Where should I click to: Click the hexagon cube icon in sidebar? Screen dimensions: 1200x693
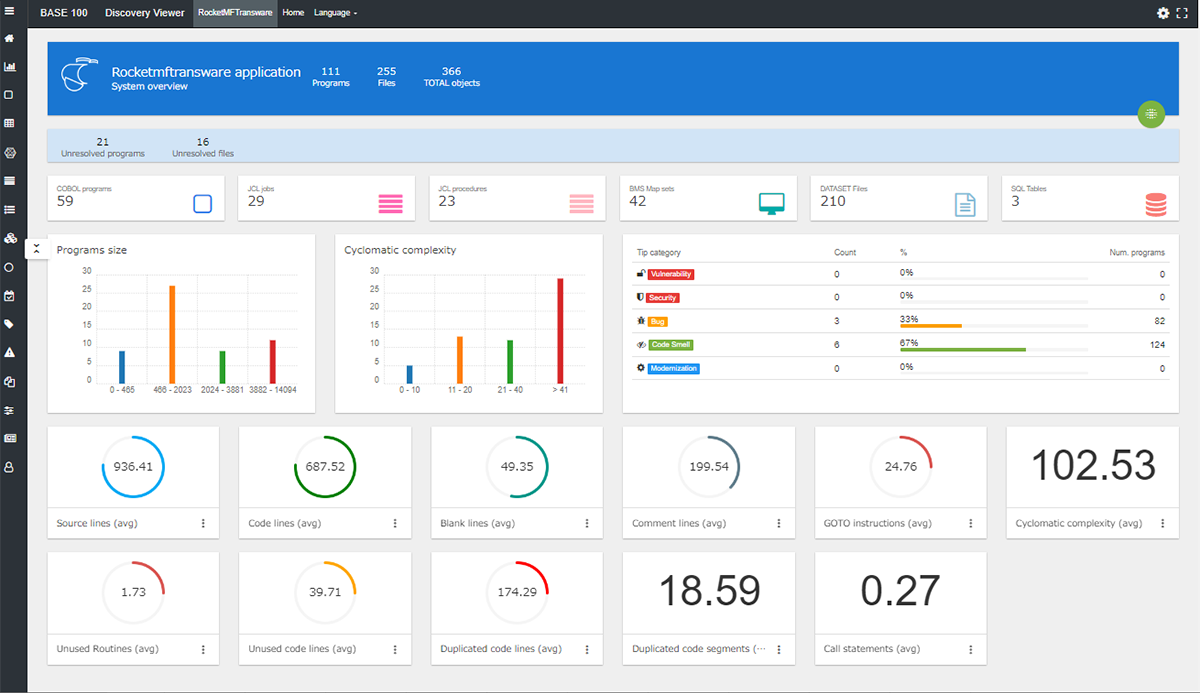pyautogui.click(x=9, y=153)
